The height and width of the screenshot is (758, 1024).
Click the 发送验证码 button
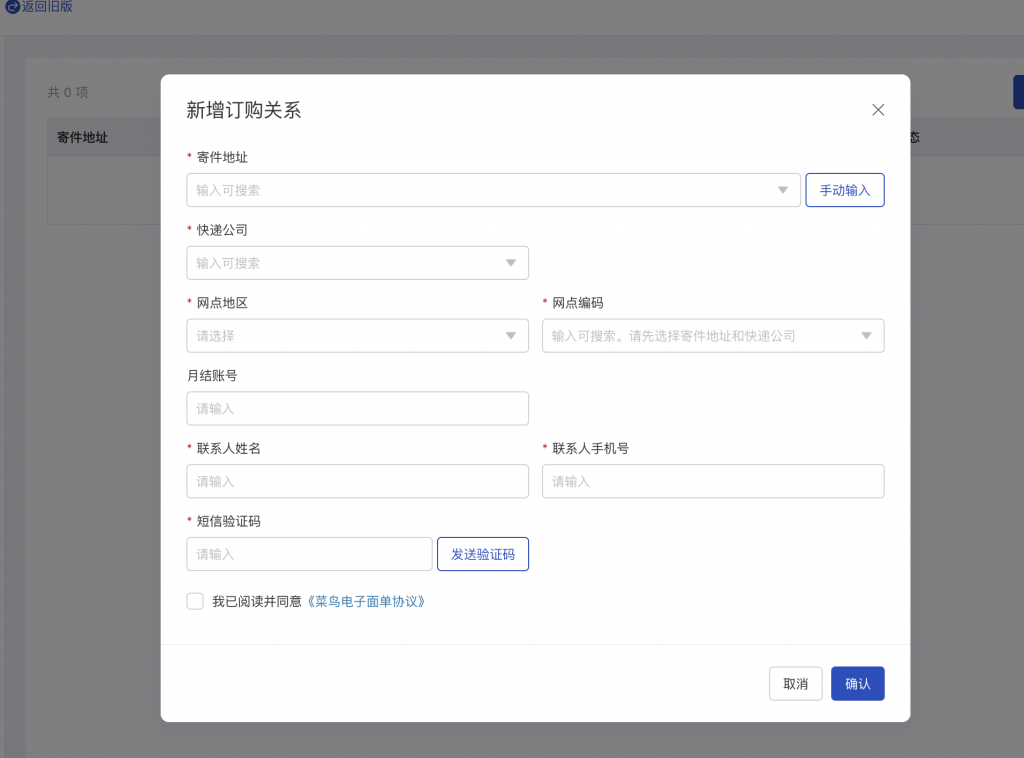(482, 554)
